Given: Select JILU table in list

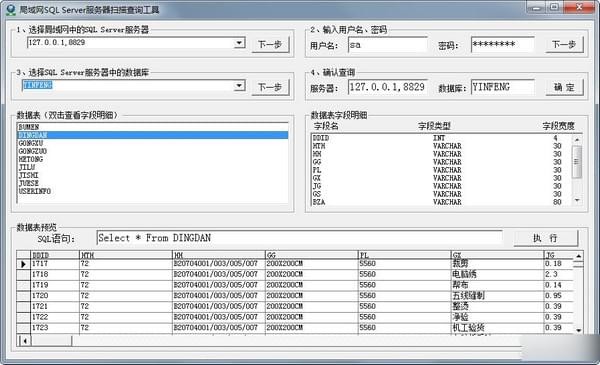Looking at the screenshot, I should click(x=153, y=167).
